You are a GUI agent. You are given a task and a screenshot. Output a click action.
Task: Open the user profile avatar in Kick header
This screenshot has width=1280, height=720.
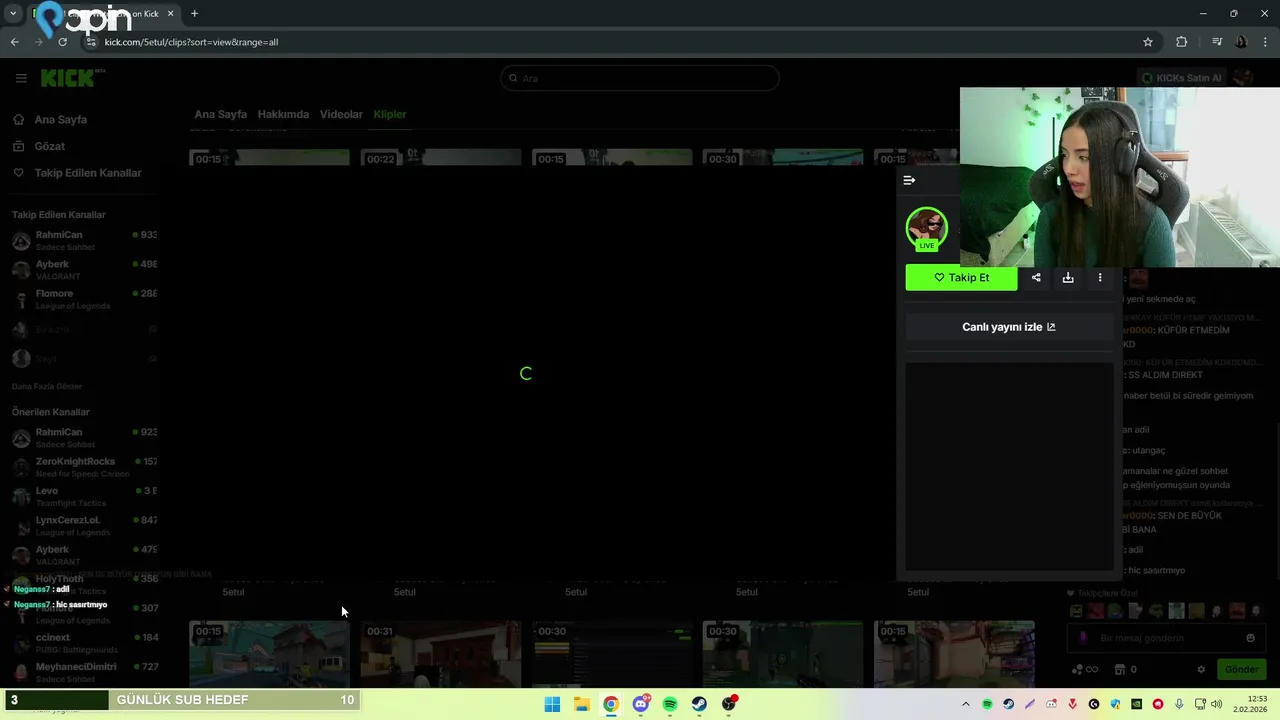(x=1243, y=78)
